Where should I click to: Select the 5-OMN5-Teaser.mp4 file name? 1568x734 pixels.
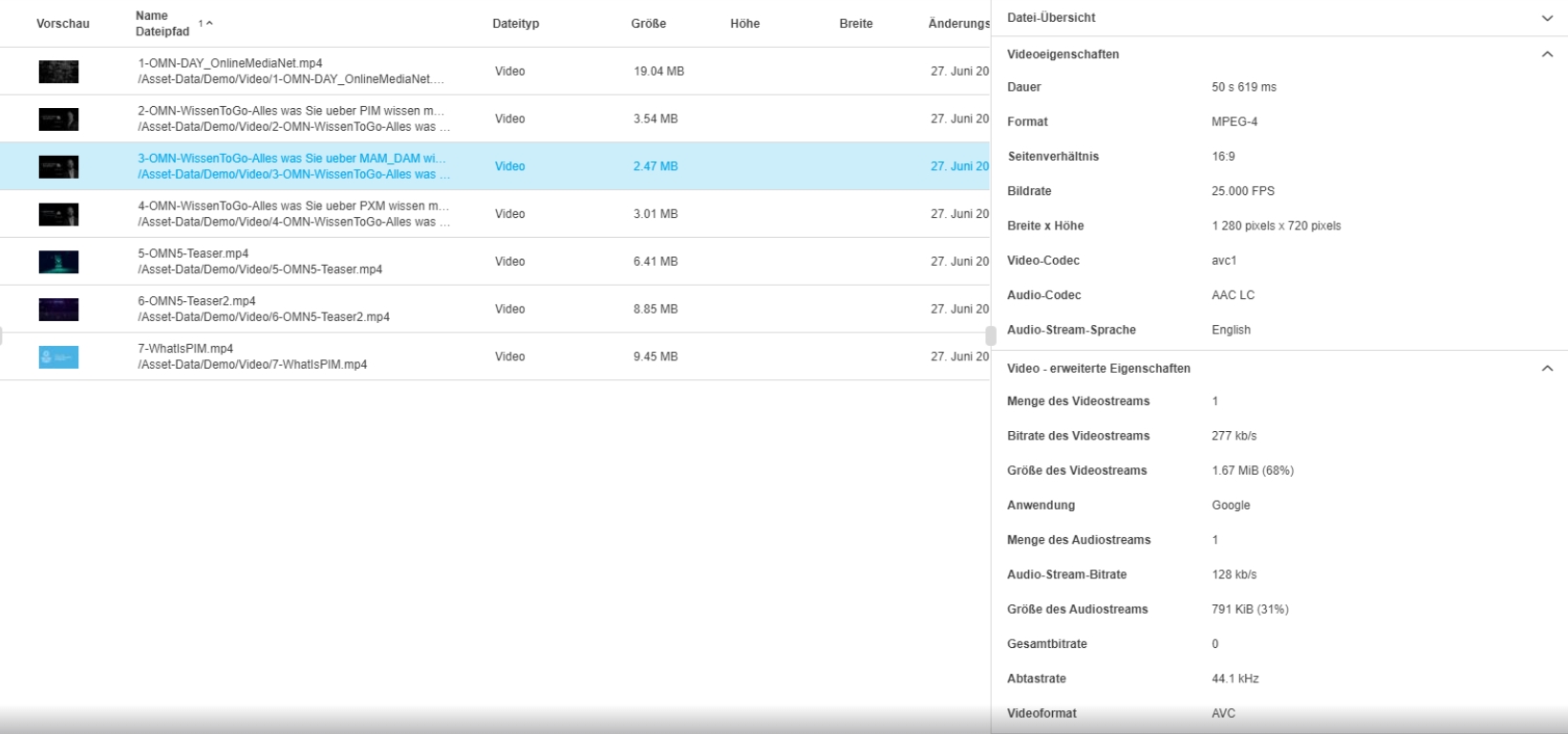[x=193, y=254]
